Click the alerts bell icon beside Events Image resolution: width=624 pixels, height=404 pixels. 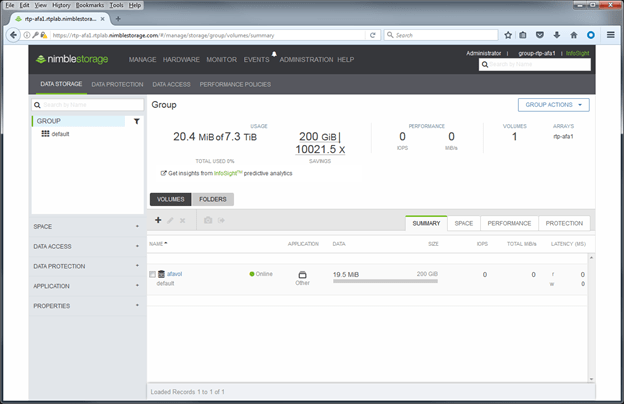pyautogui.click(x=274, y=54)
